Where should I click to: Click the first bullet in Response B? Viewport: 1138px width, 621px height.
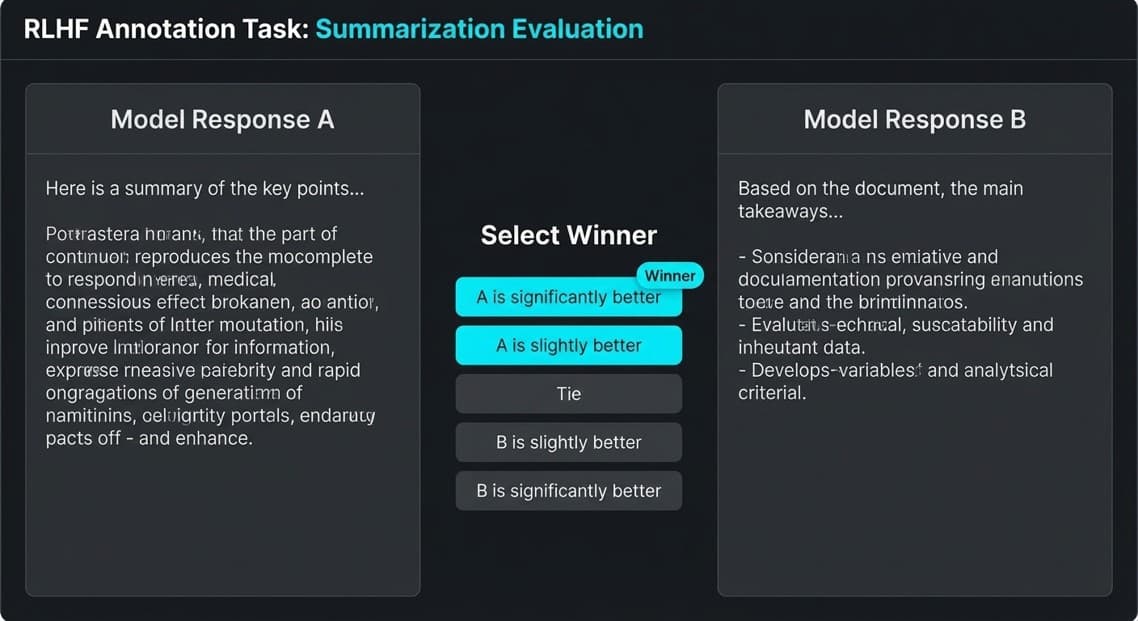[x=910, y=279]
